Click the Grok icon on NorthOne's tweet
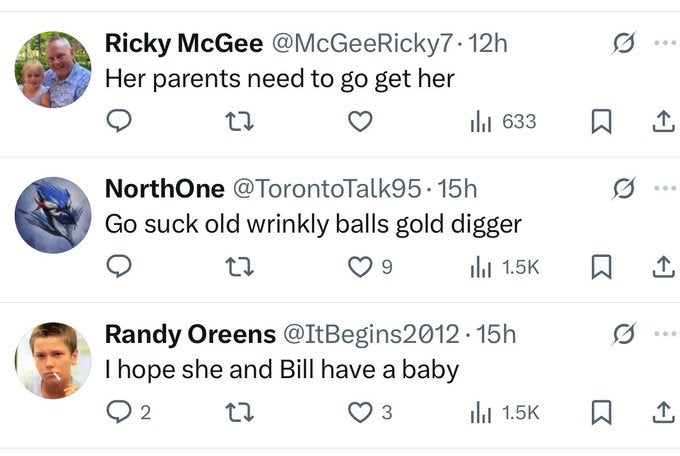Viewport: 680px width, 456px height. (622, 189)
